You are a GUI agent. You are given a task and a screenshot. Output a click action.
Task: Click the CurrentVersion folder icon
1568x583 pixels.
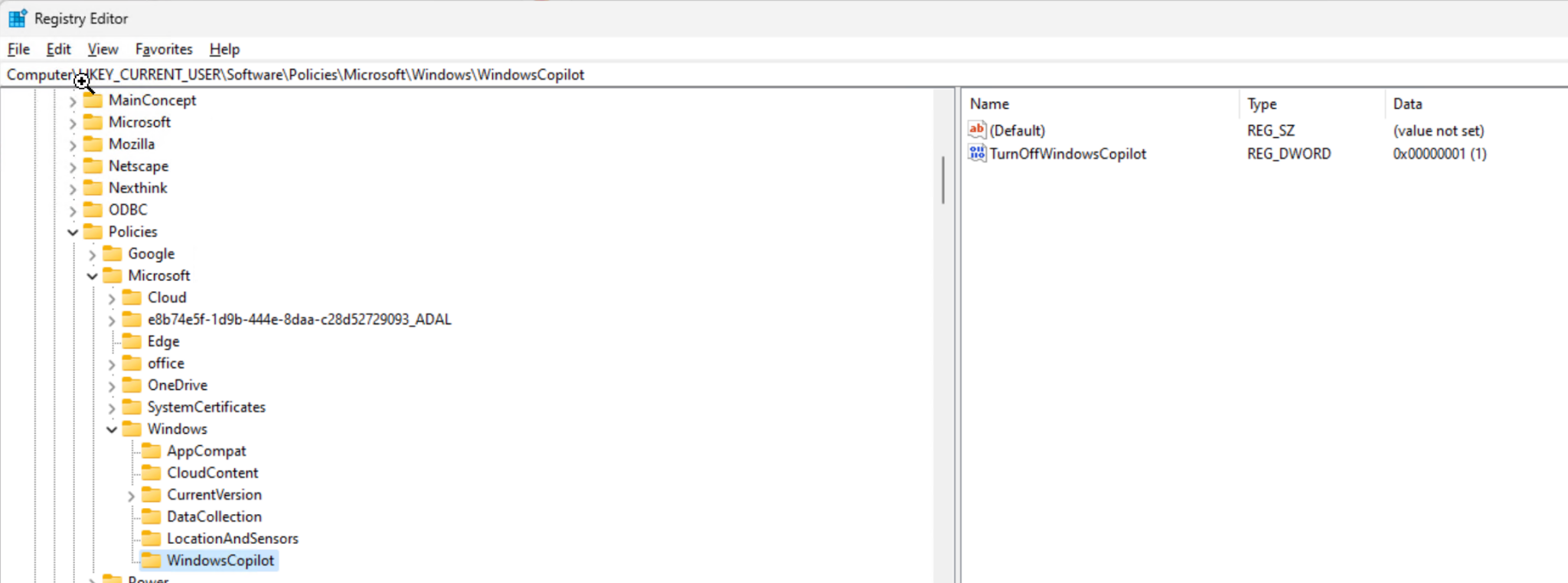click(152, 495)
